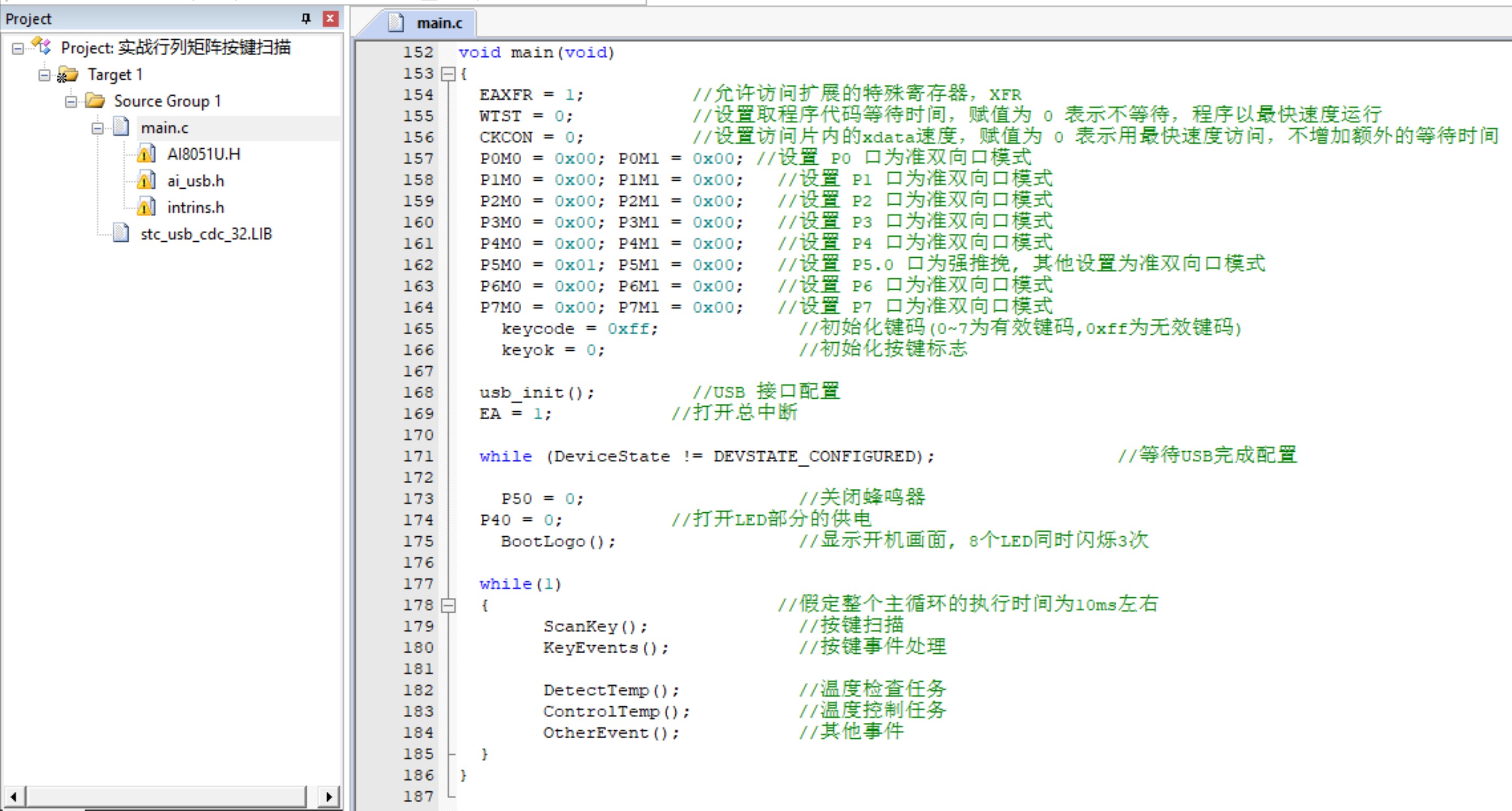Click the 'ScanKey();' call
This screenshot has width=1512, height=811.
click(595, 626)
